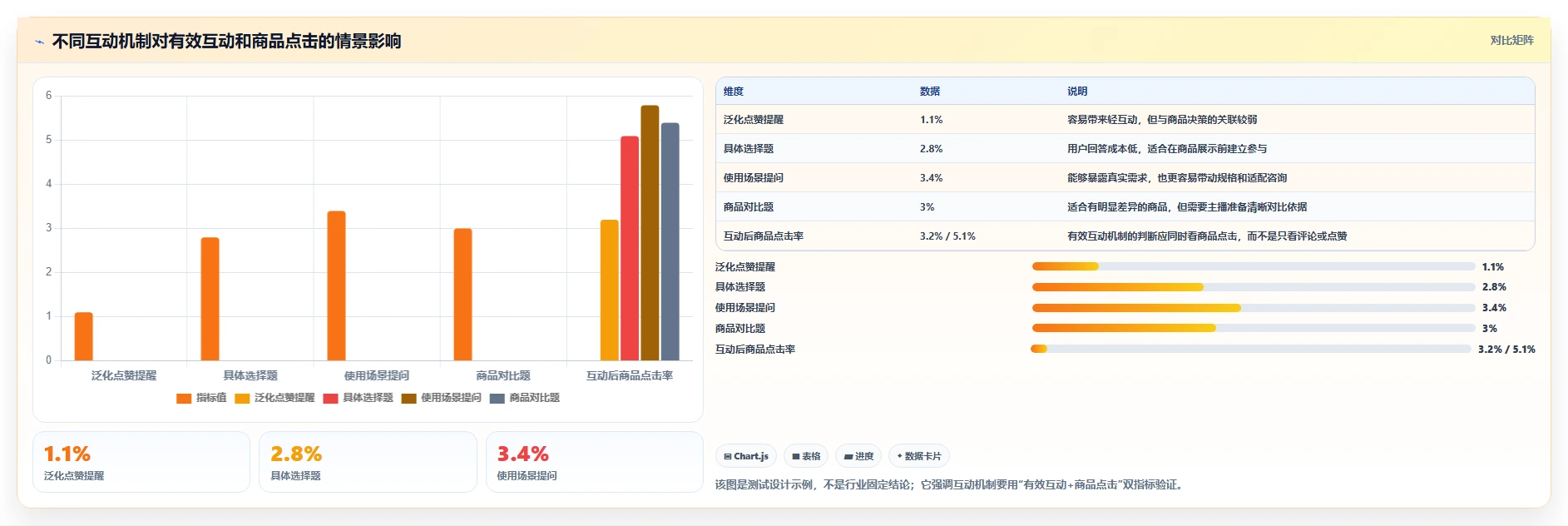Open the 2.8% 具体选择题 stat card

pyautogui.click(x=368, y=462)
